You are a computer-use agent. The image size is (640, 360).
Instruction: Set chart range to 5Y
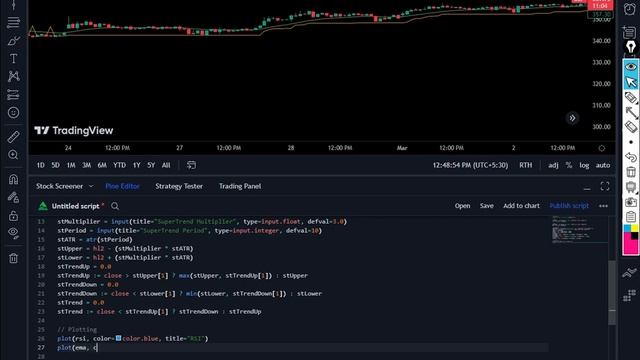coord(151,165)
